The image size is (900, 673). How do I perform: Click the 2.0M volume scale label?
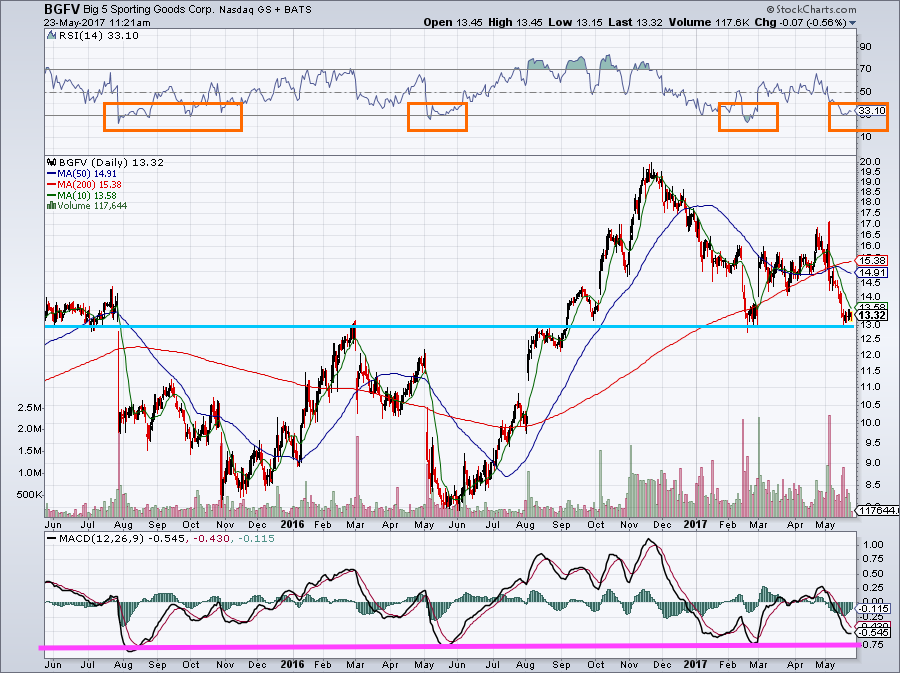point(30,429)
